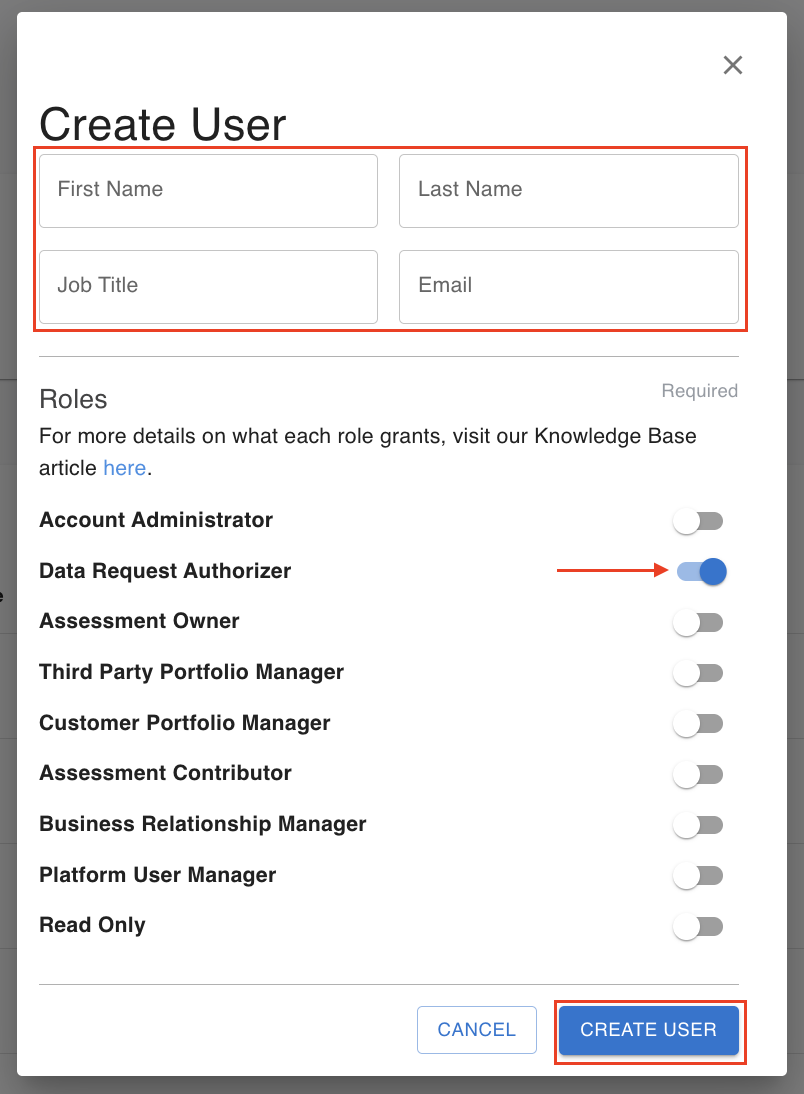Click the Create User dialog title

162,125
